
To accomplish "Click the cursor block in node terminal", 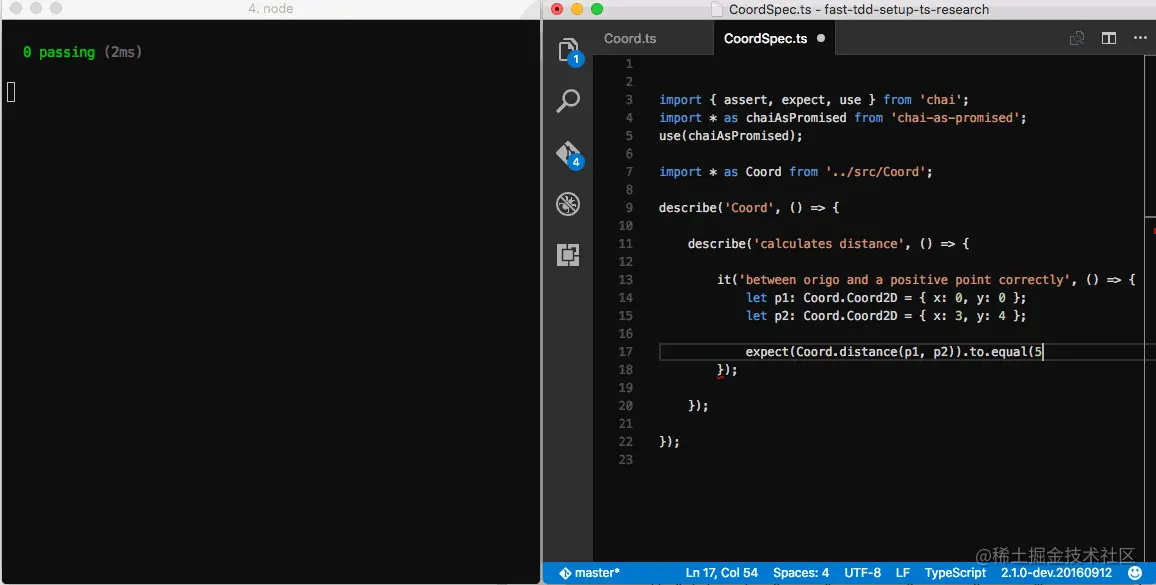I will pyautogui.click(x=11, y=92).
